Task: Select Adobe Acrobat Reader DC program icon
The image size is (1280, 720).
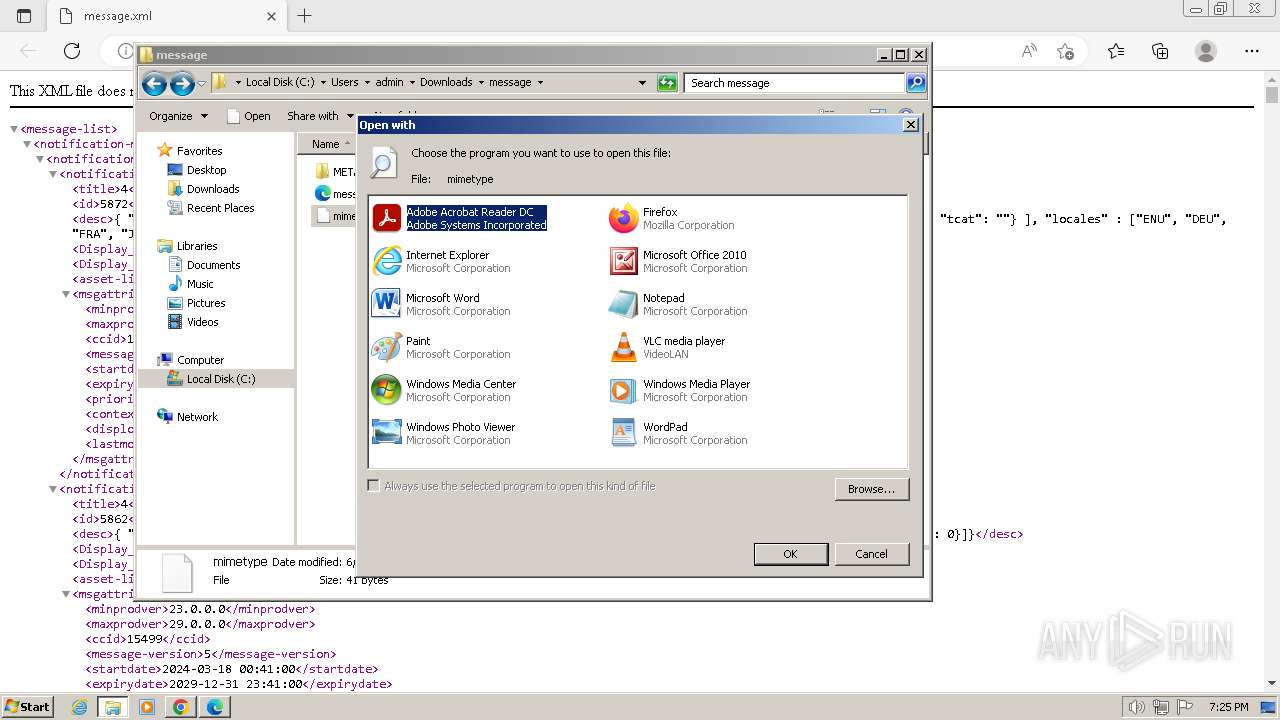Action: click(387, 218)
